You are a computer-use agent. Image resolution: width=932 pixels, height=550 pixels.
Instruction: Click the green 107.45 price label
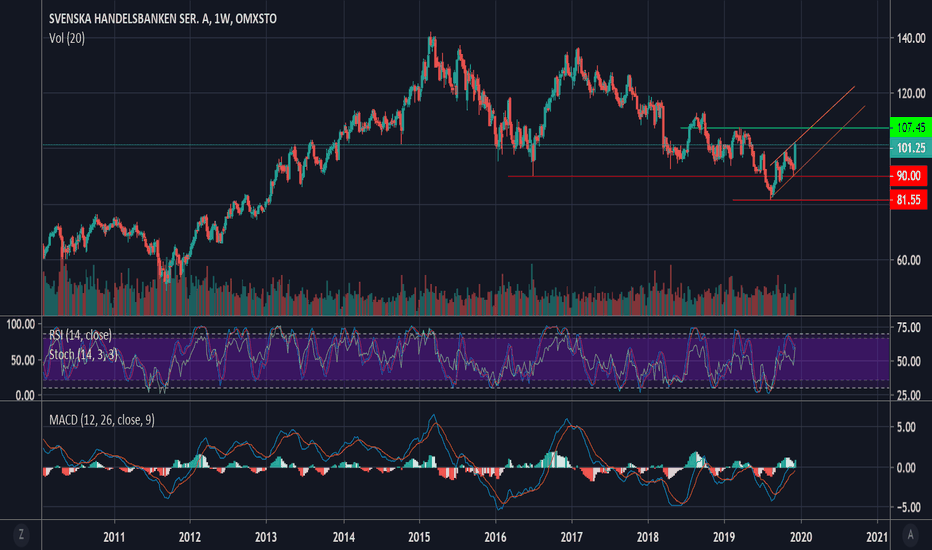click(910, 127)
